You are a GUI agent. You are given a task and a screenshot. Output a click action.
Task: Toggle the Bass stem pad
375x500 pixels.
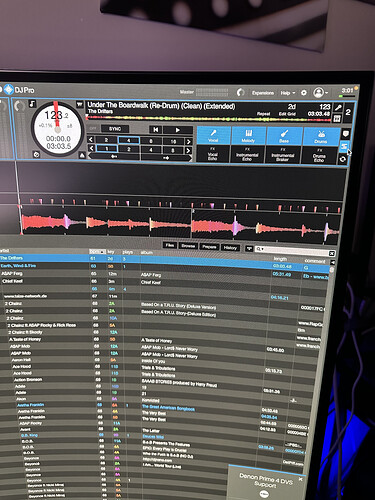284,136
